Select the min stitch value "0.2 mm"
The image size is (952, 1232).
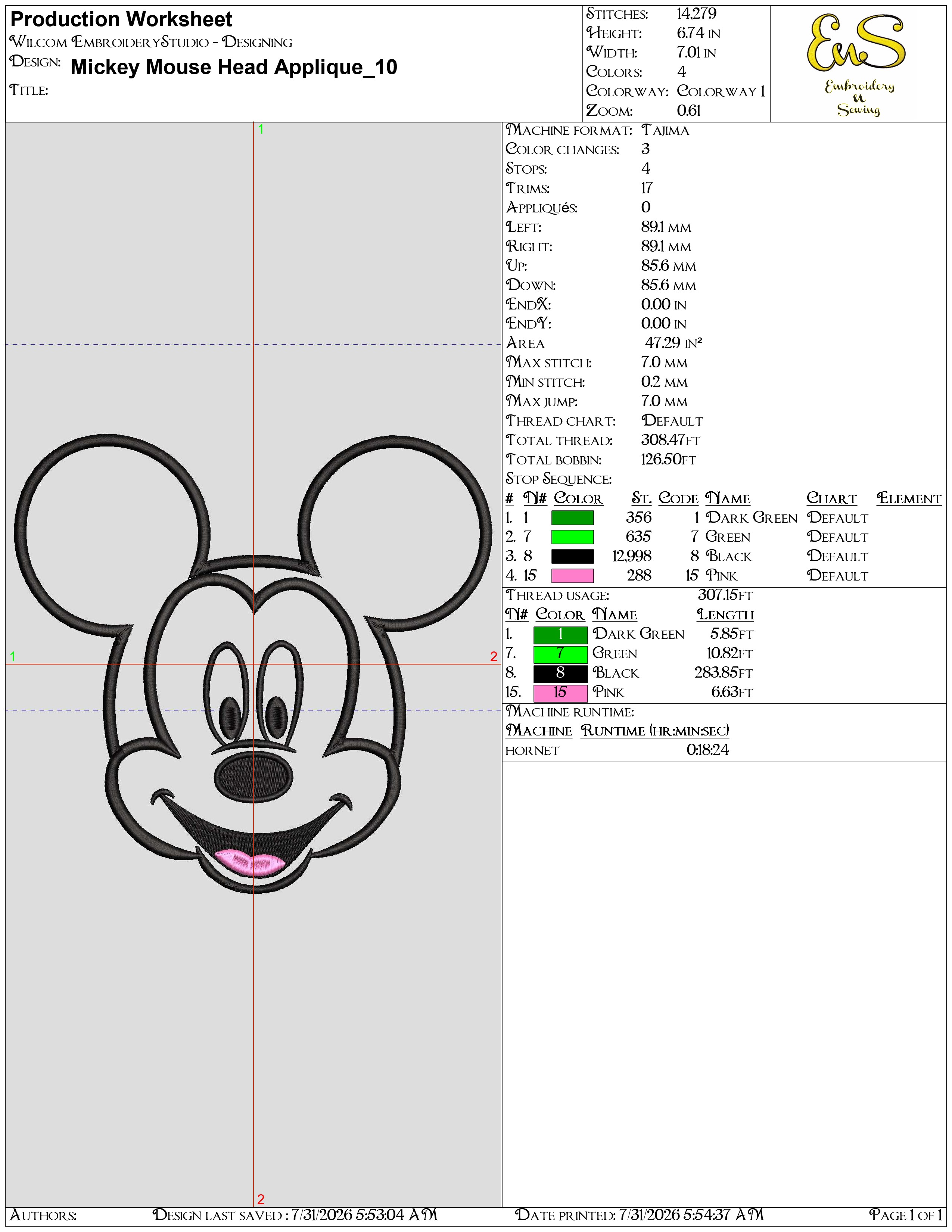tap(665, 382)
